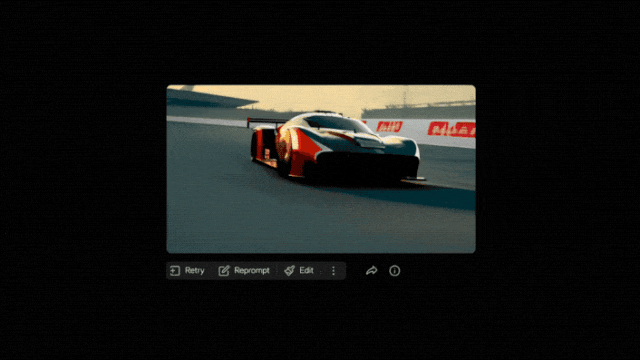Open the generated race car image

[x=321, y=169]
